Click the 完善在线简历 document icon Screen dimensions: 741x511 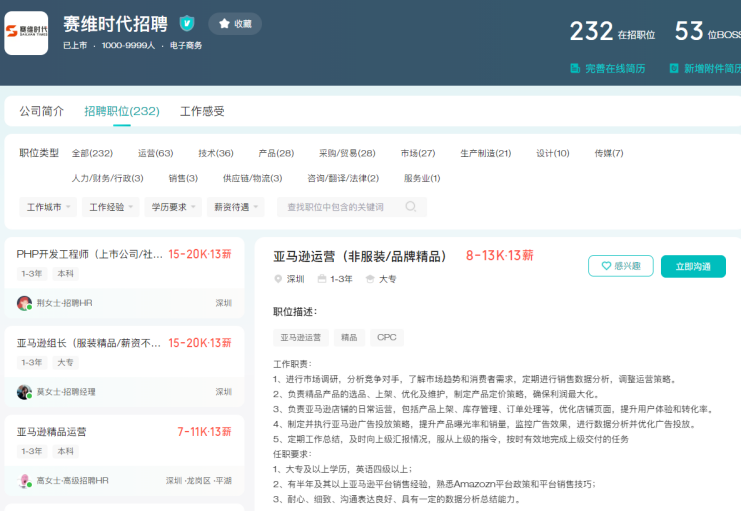click(x=575, y=69)
